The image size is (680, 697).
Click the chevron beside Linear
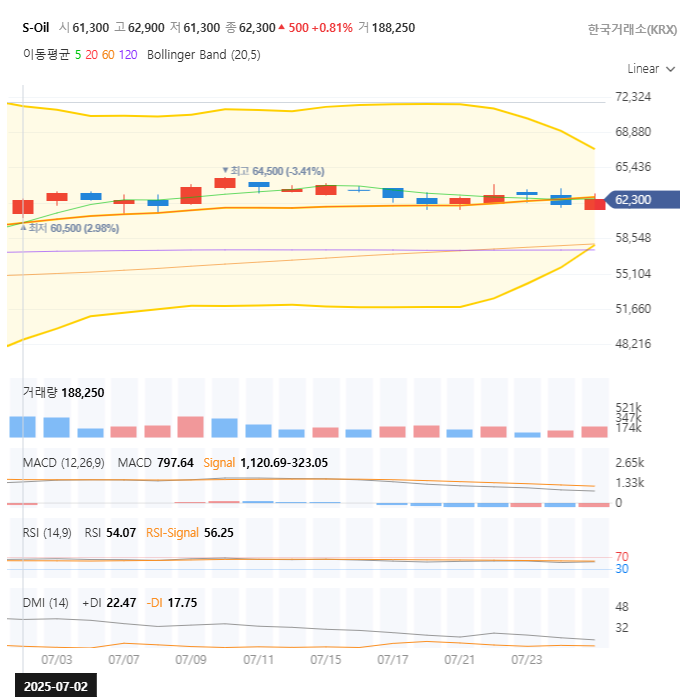671,69
